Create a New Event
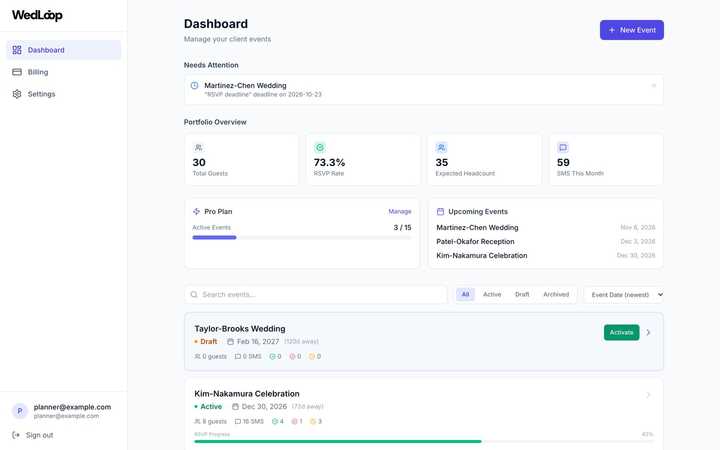The width and height of the screenshot is (720, 450). click(631, 30)
